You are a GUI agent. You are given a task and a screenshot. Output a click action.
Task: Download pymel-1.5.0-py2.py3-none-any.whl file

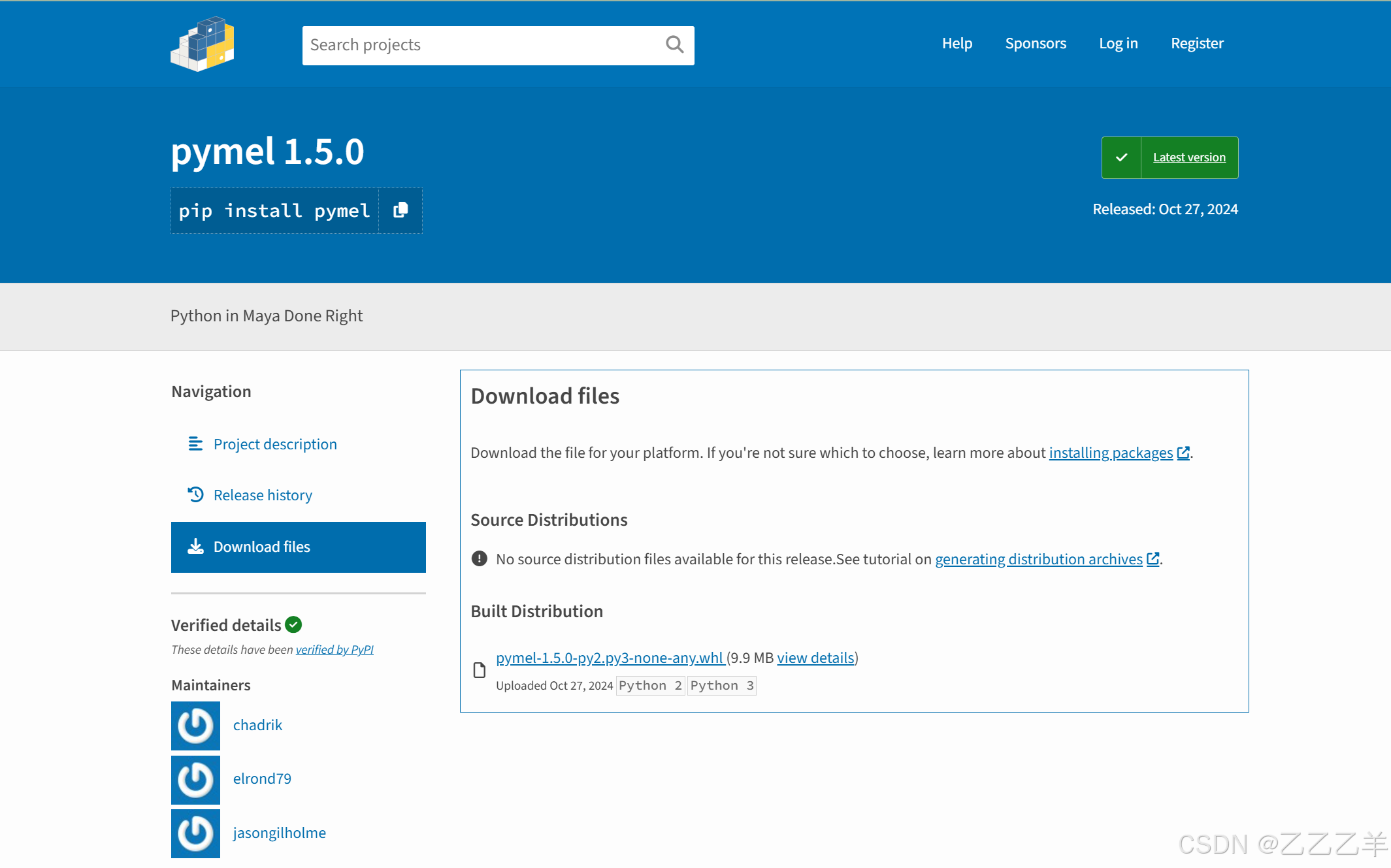point(609,658)
